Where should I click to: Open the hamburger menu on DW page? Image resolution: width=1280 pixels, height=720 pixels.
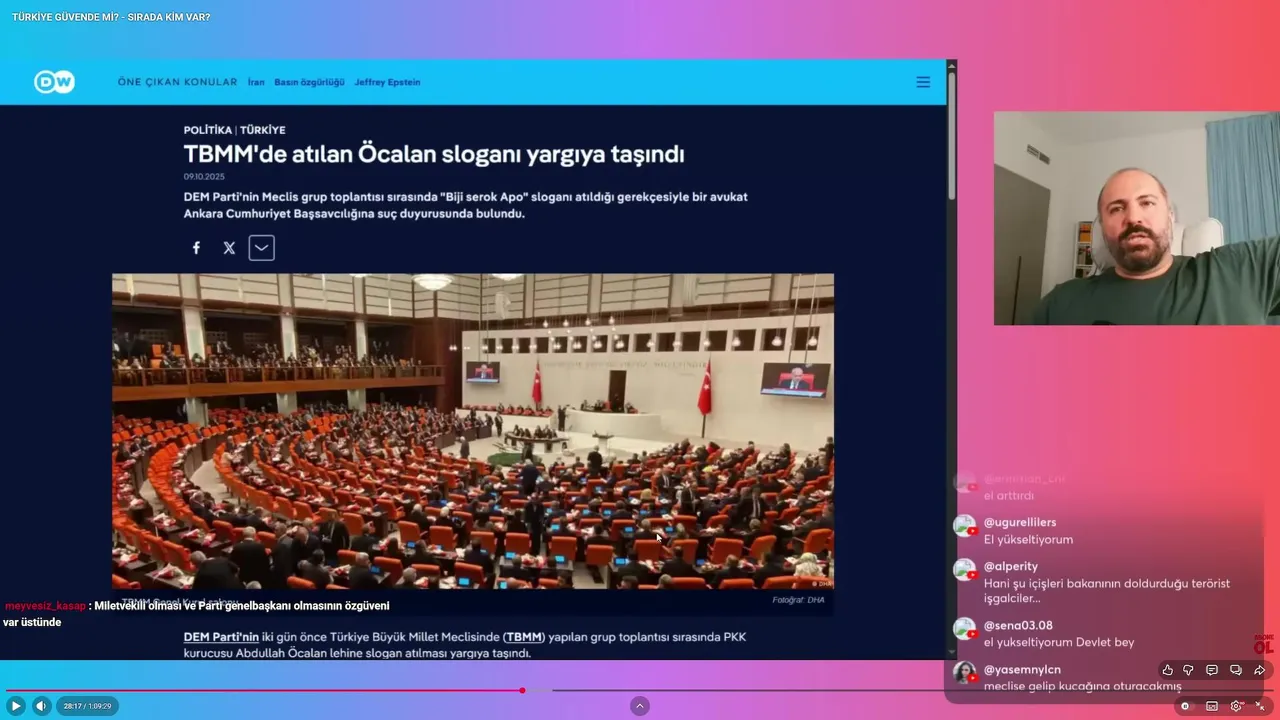[923, 82]
